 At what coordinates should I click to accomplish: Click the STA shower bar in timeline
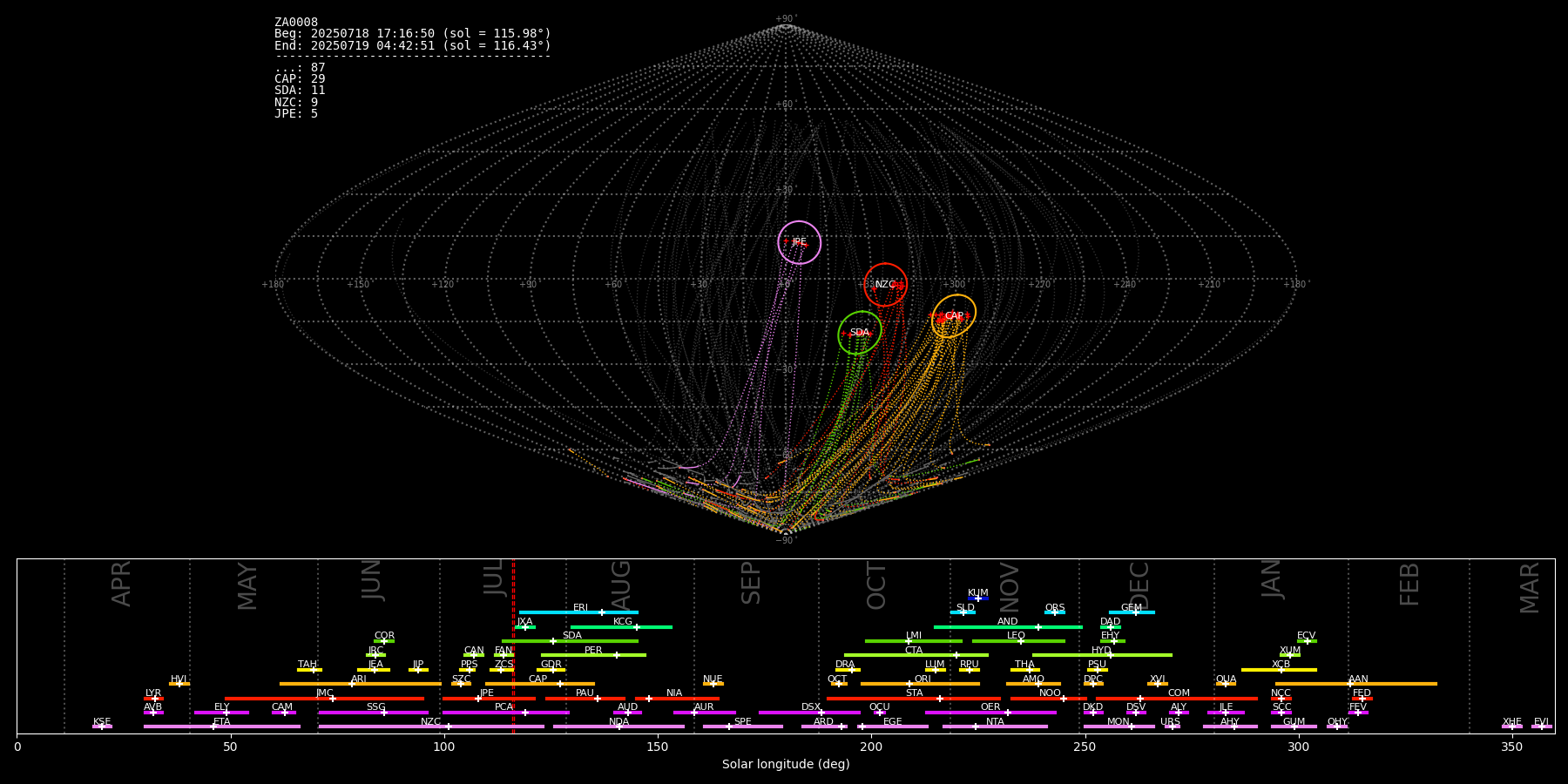[x=914, y=699]
